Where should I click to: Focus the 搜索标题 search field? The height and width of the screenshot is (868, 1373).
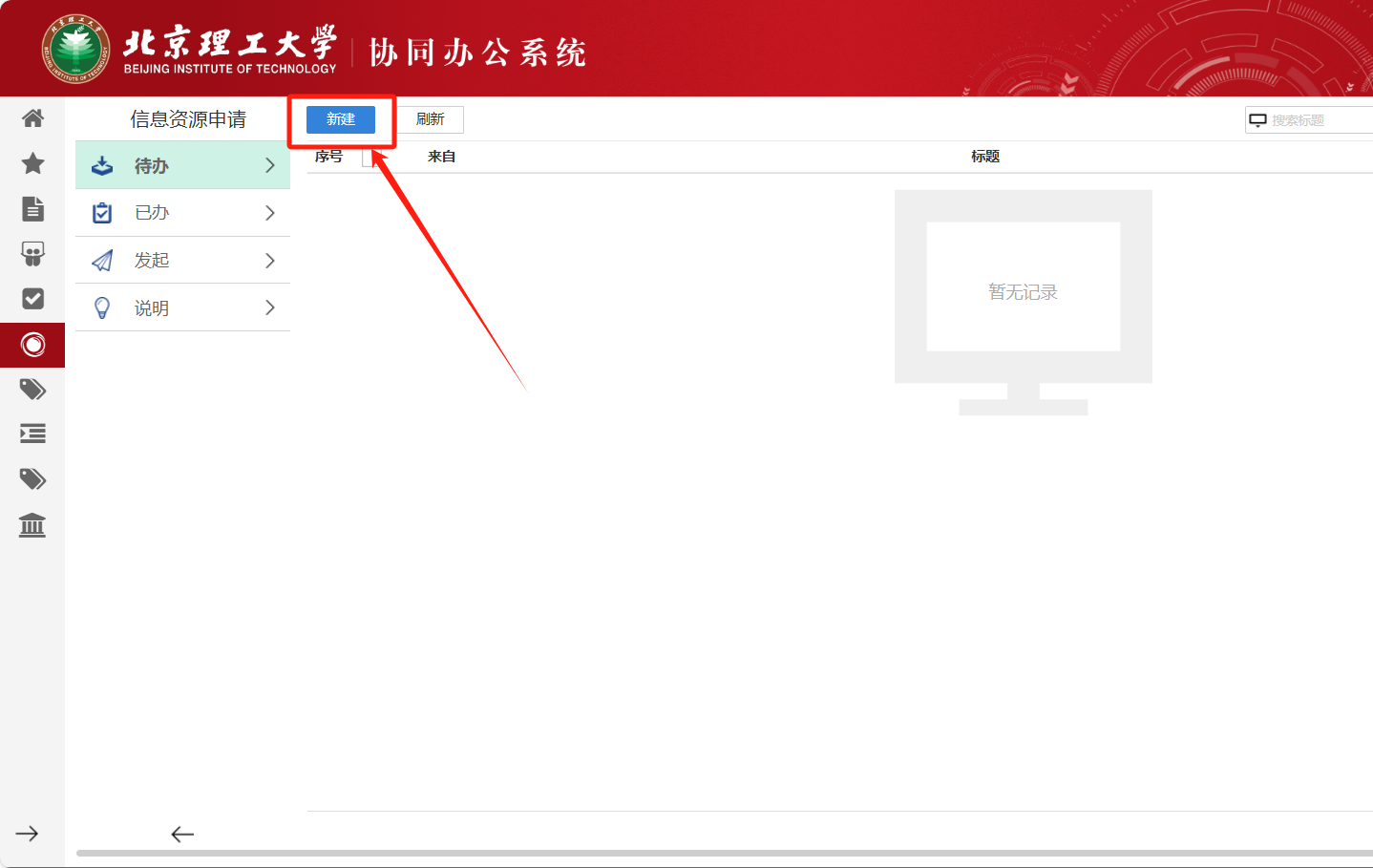(x=1318, y=120)
